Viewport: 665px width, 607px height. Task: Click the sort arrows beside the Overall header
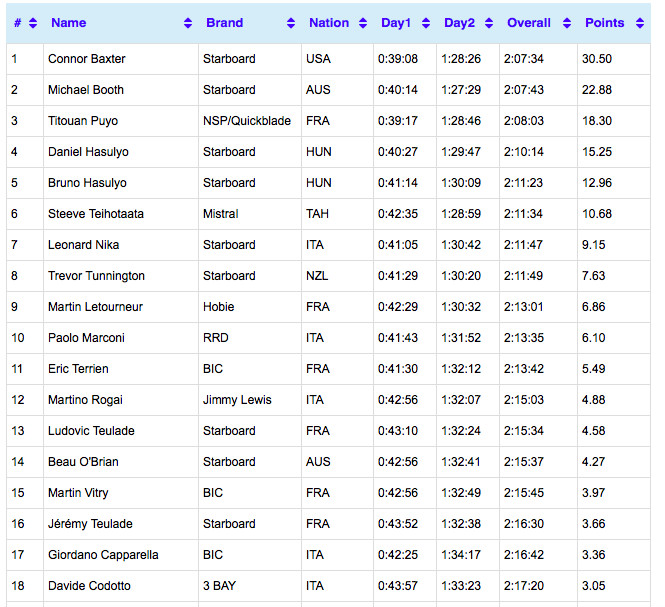point(564,23)
